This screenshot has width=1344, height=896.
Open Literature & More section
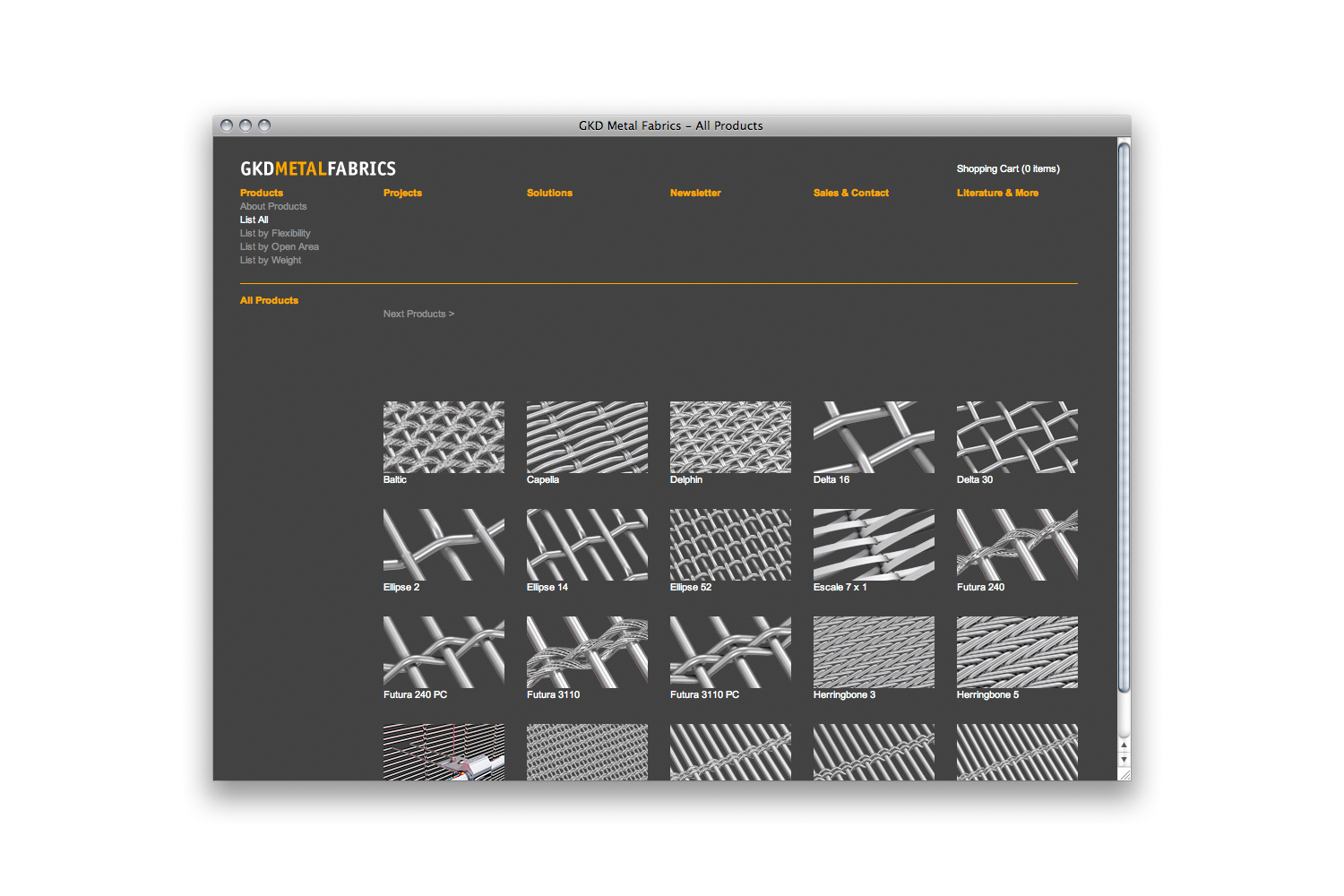[997, 193]
